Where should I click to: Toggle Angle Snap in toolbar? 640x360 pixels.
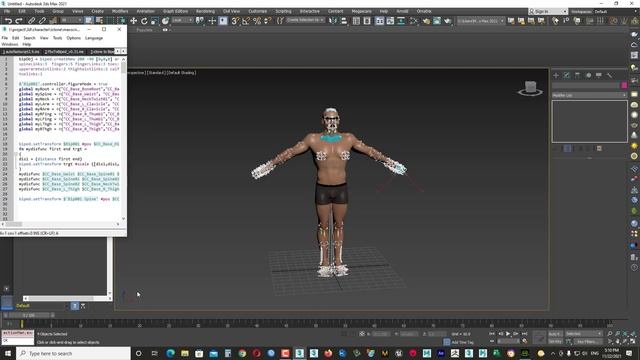246,21
